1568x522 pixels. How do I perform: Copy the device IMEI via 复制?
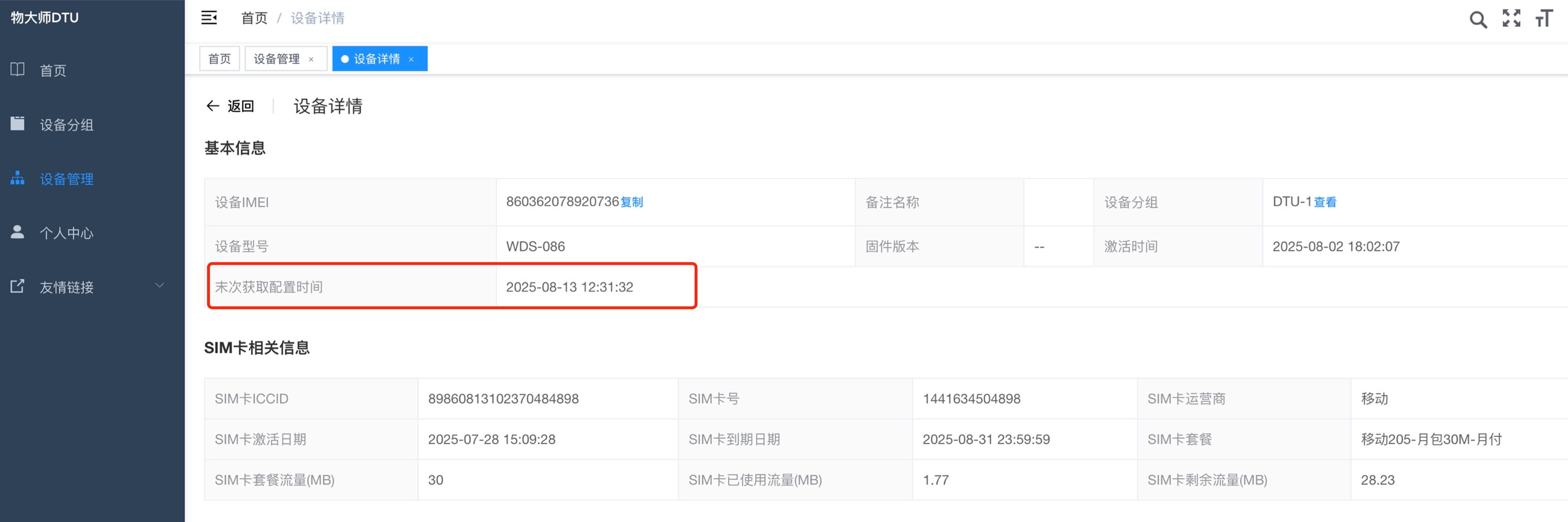(x=632, y=202)
